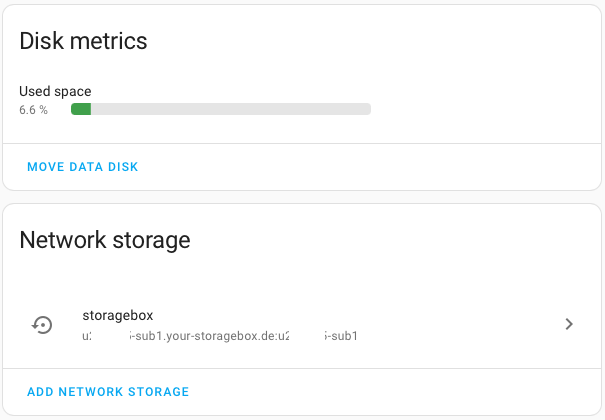Click the Used space label
This screenshot has height=420, width=605.
coord(55,91)
